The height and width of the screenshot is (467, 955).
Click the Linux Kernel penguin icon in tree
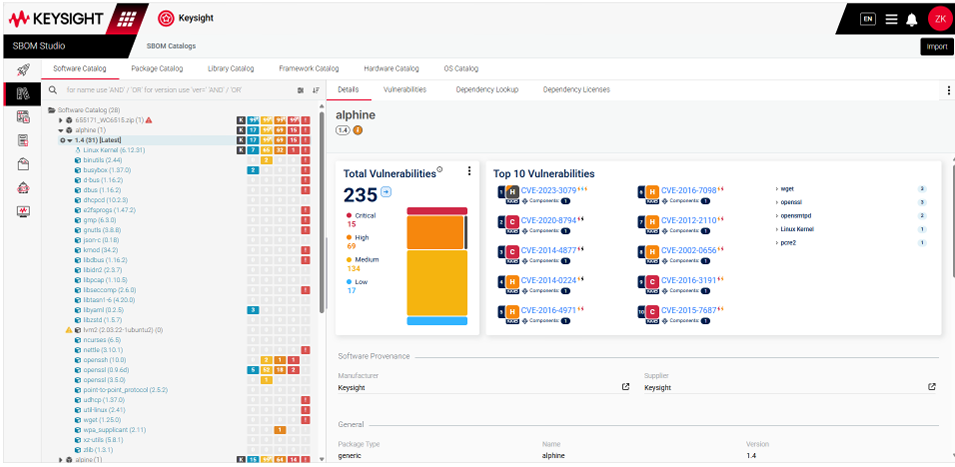[77, 150]
